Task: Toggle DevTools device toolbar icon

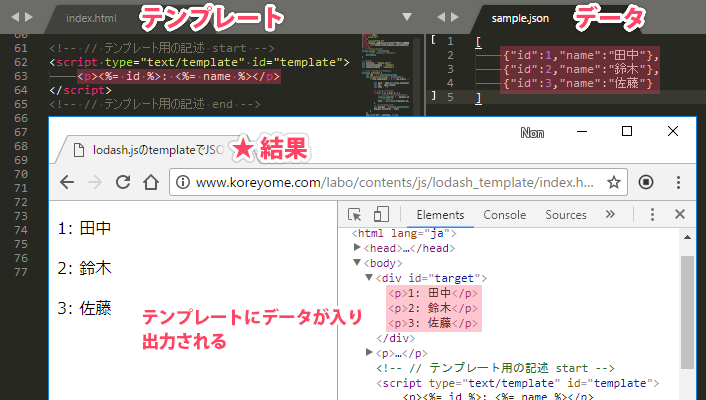Action: tap(381, 214)
